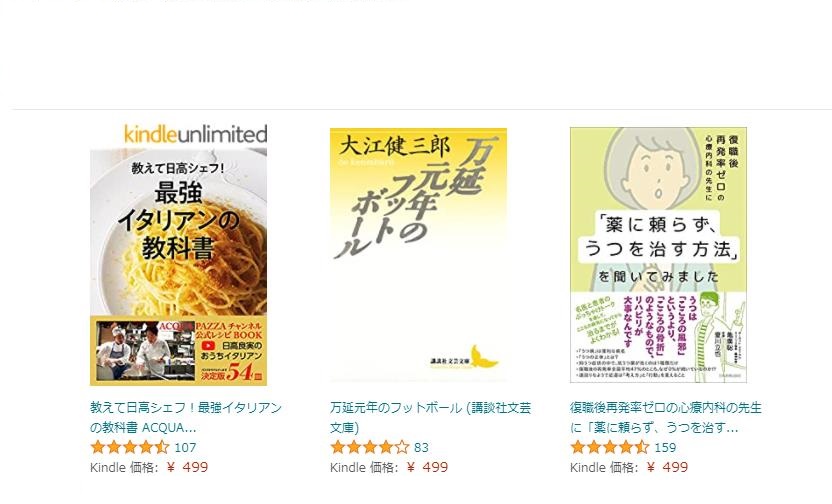Select the ￥499 price of 万延元年のフットボール
This screenshot has height=504, width=832.
(427, 467)
